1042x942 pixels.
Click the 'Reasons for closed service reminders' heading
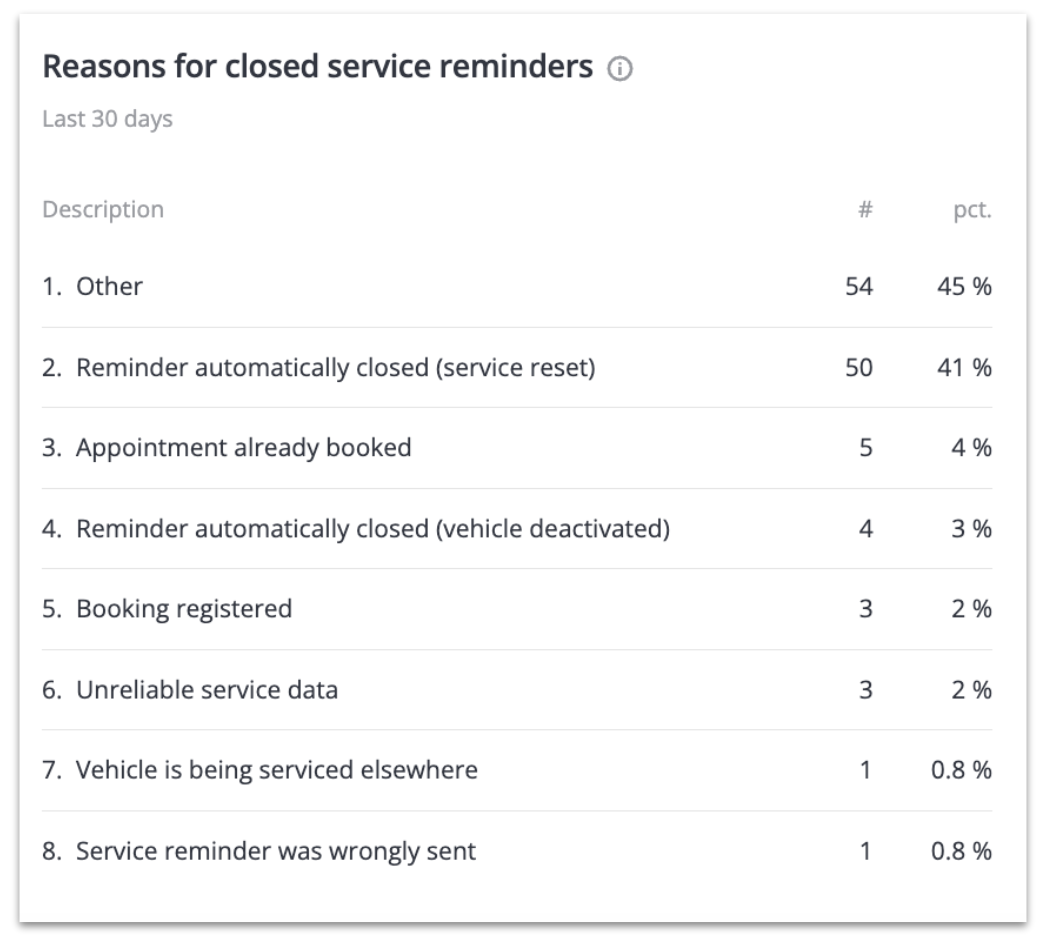tap(317, 67)
